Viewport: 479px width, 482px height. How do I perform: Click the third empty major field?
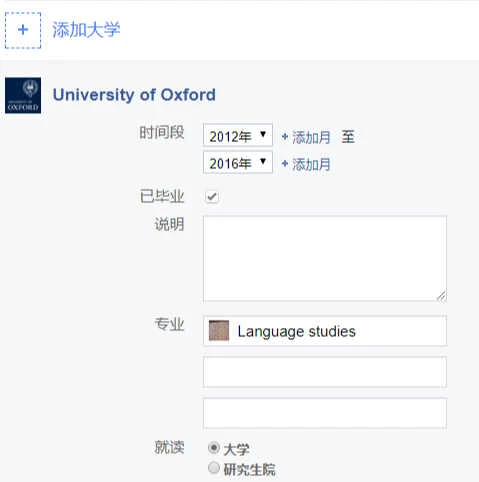pos(325,413)
